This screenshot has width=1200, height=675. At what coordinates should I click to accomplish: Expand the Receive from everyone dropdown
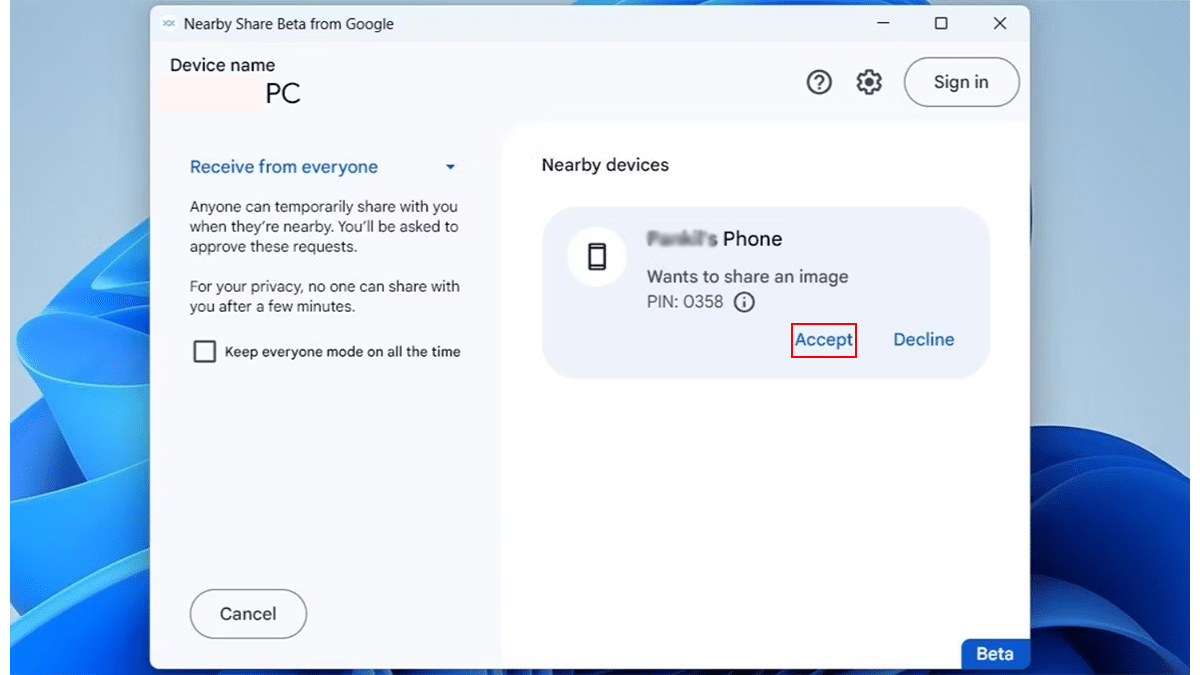(x=323, y=167)
